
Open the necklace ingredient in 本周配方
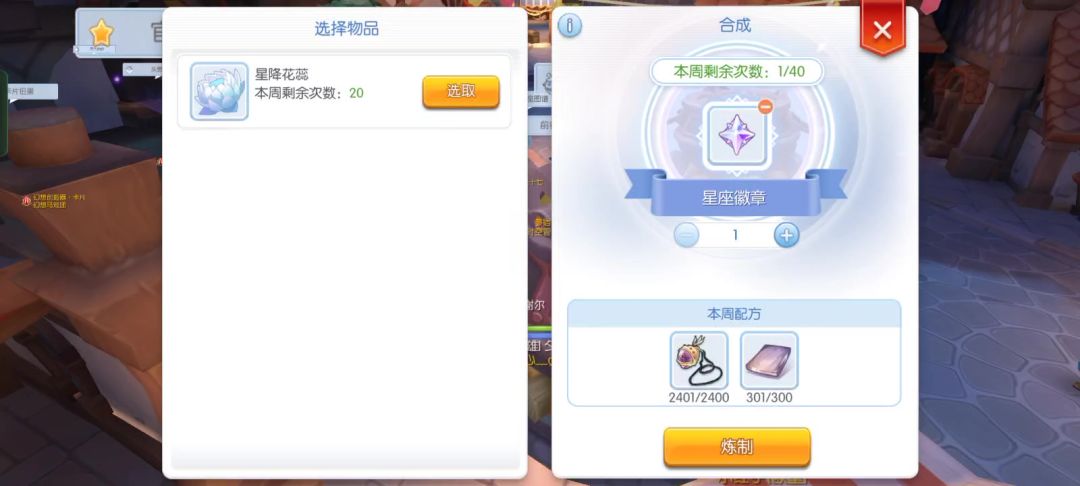tap(699, 360)
